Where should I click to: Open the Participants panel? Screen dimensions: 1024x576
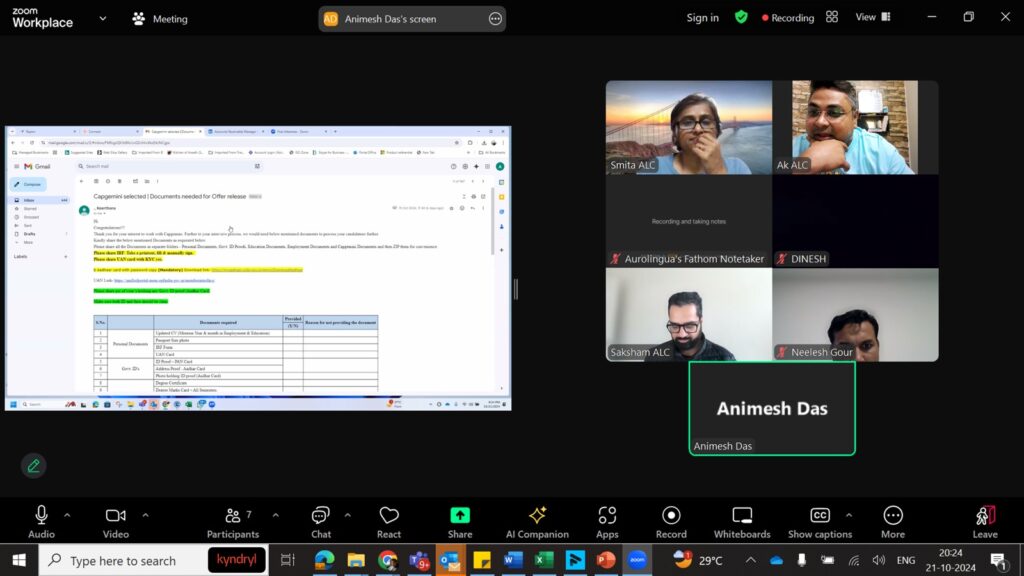click(x=233, y=521)
